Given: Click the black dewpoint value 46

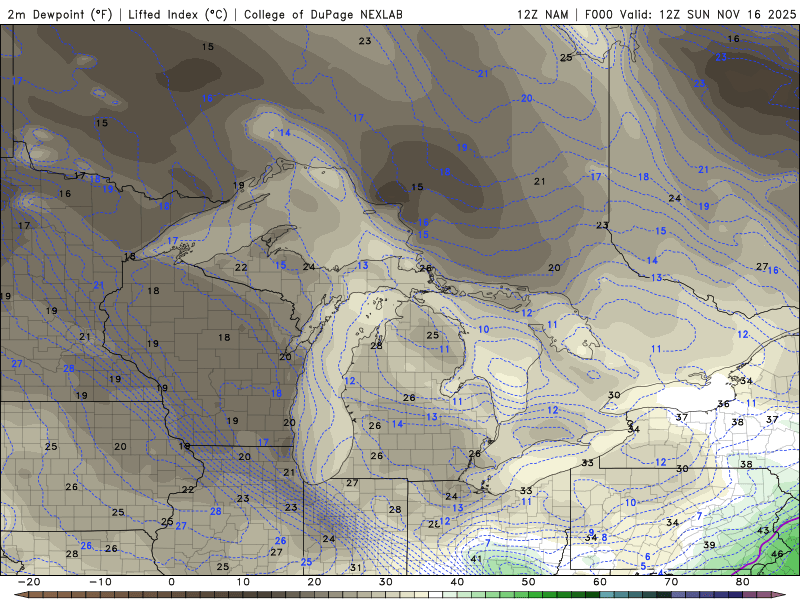Looking at the screenshot, I should tap(777, 554).
